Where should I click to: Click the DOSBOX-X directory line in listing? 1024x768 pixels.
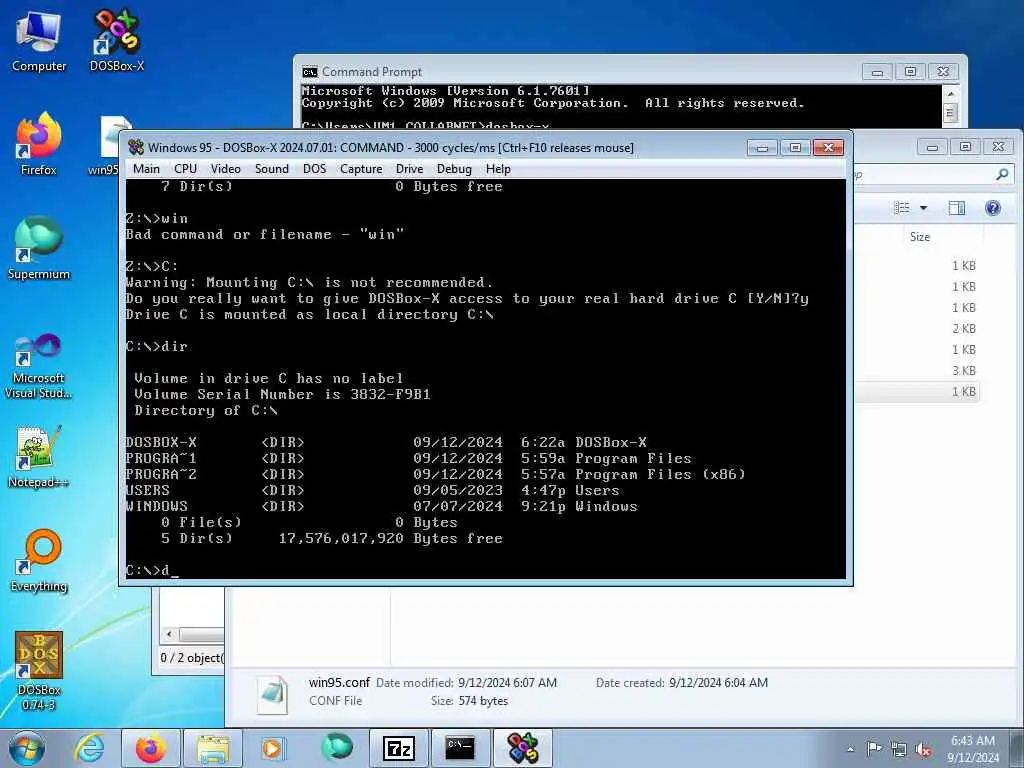386,442
